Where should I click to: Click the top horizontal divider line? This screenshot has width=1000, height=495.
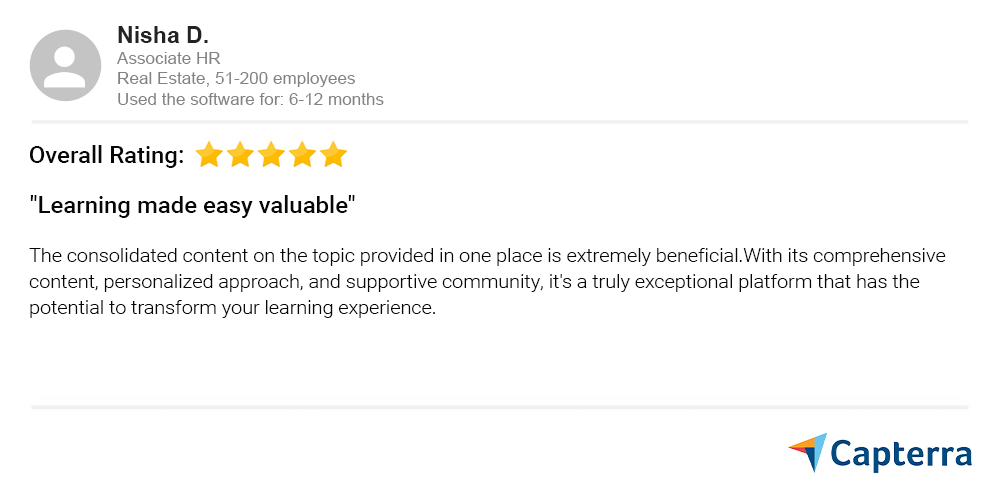click(500, 122)
